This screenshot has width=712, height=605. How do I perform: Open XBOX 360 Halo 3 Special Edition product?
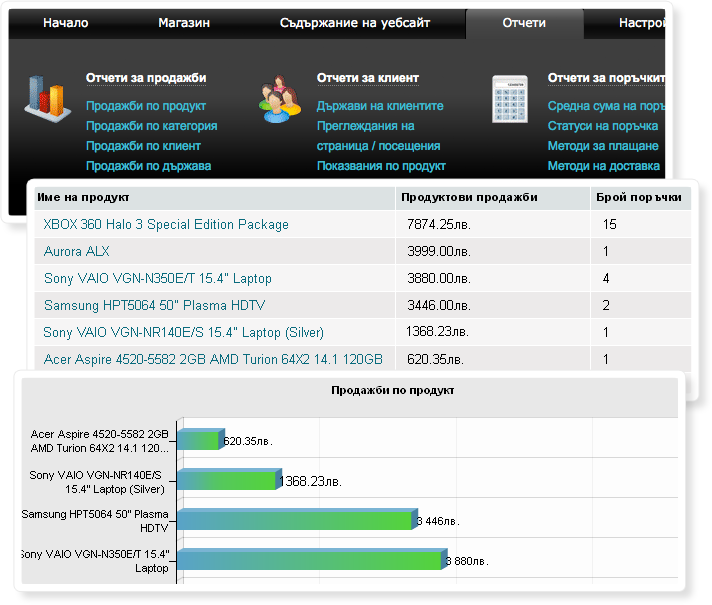166,225
